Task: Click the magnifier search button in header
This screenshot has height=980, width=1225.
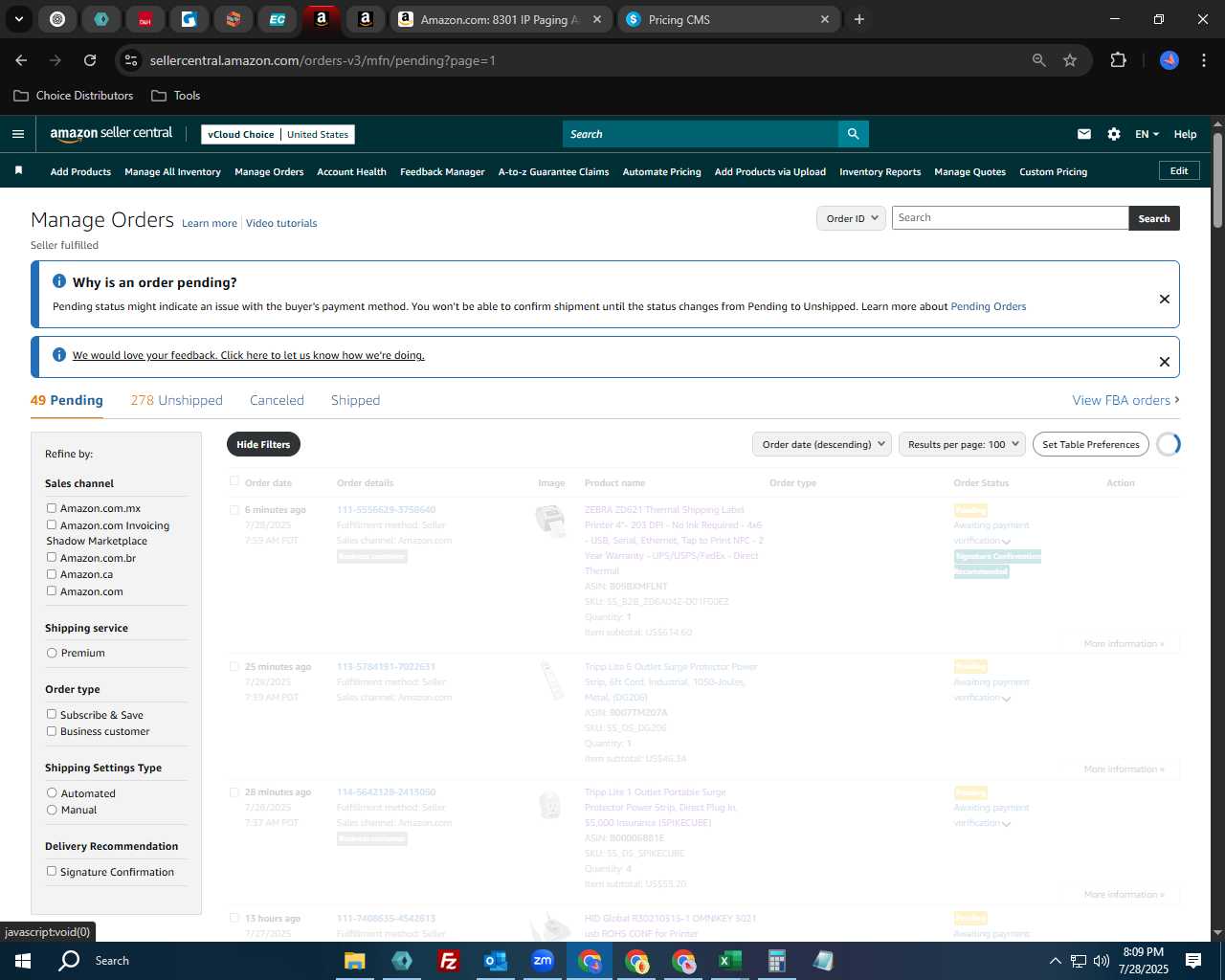Action: 853,134
